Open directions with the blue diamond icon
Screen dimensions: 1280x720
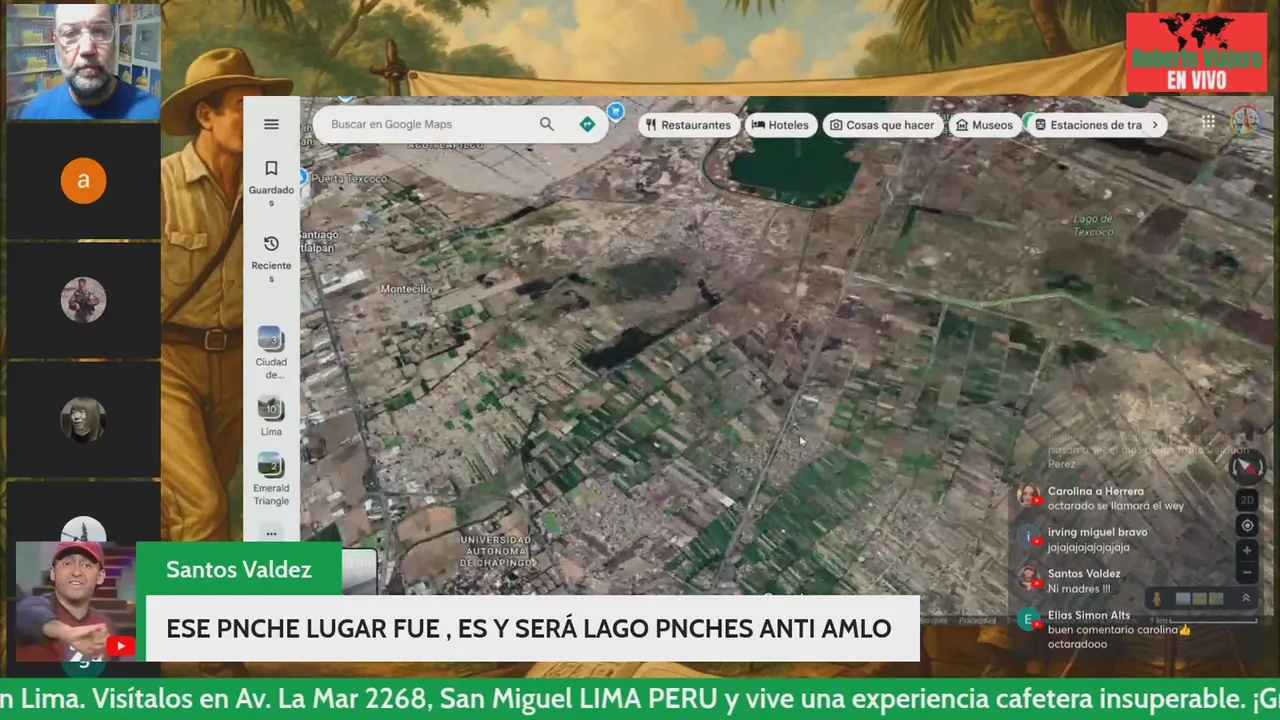587,124
